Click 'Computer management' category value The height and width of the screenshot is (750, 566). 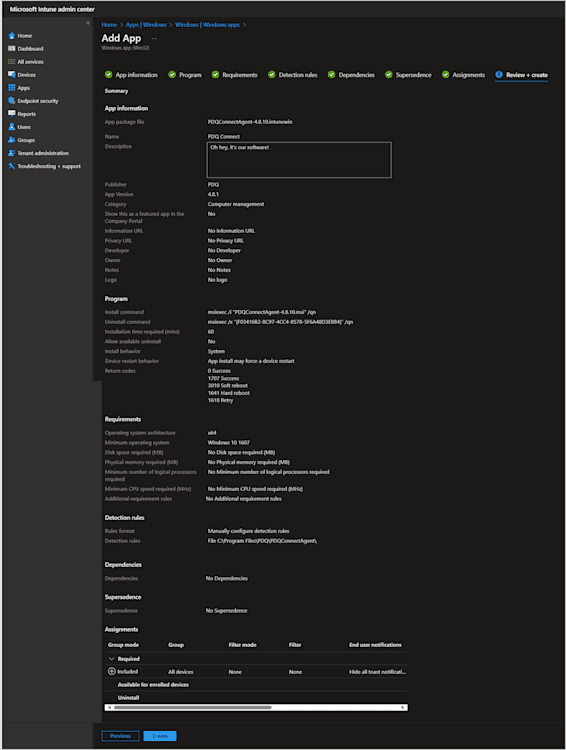tap(236, 204)
